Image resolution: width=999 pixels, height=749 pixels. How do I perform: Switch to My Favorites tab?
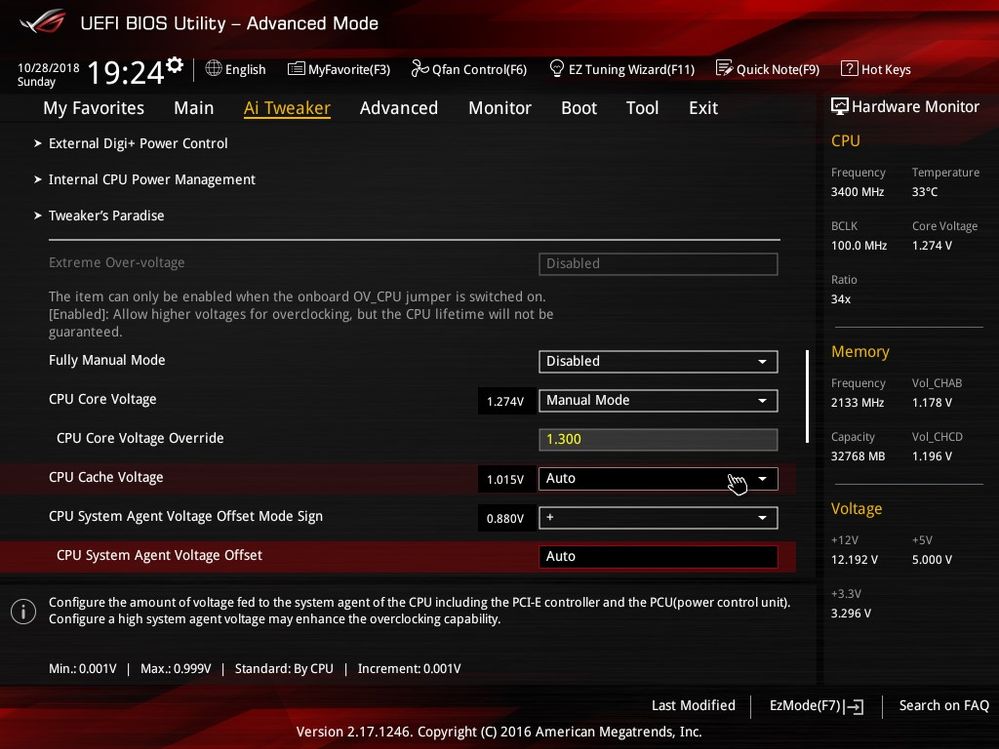pos(94,108)
